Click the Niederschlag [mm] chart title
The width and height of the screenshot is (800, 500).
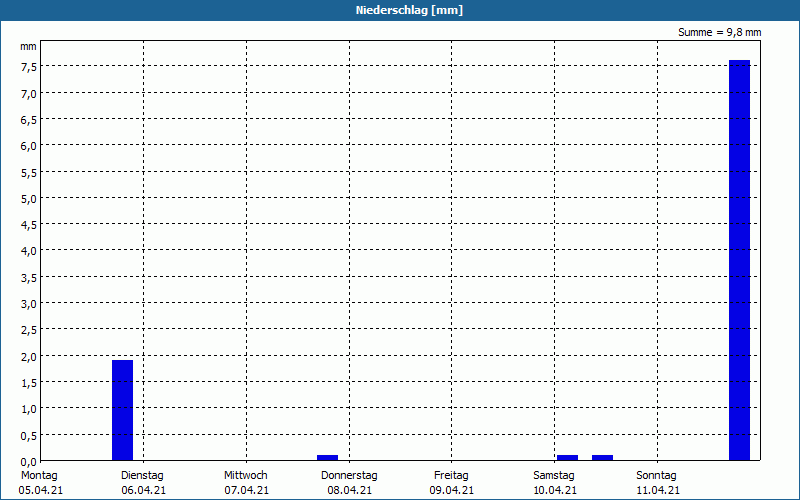click(x=409, y=10)
